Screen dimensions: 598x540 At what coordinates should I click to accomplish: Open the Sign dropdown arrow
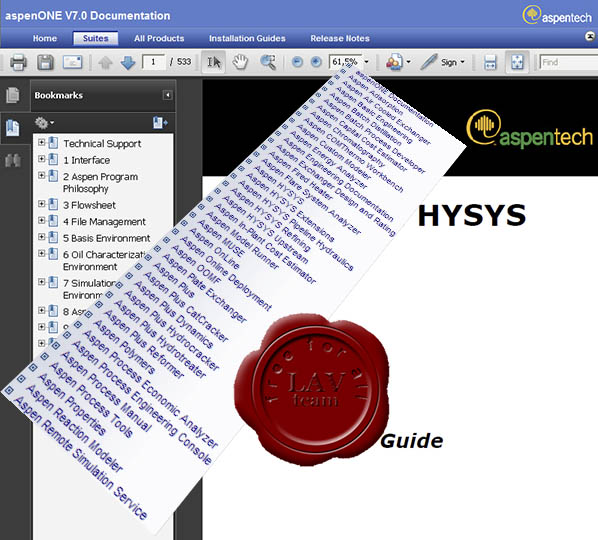coord(462,62)
